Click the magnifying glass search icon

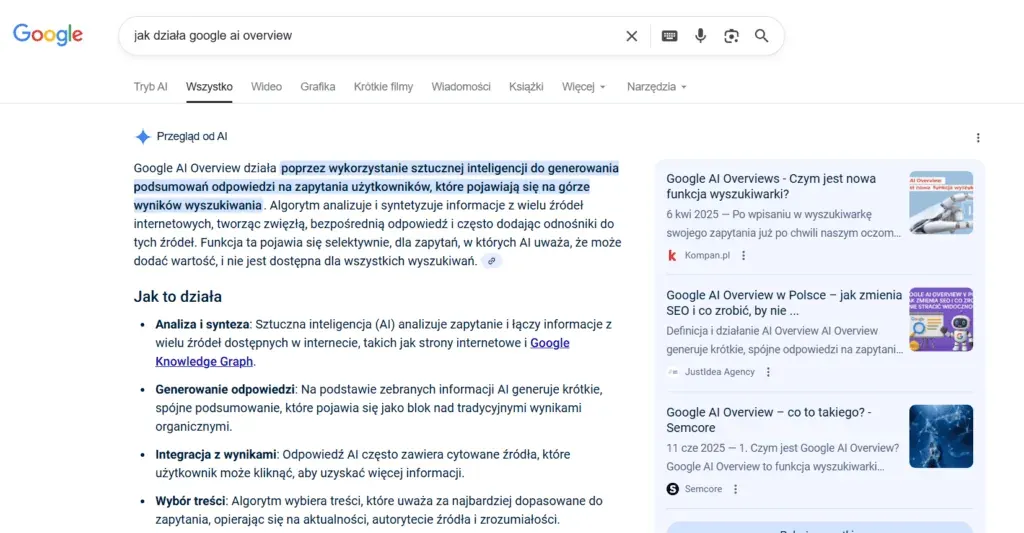point(761,36)
